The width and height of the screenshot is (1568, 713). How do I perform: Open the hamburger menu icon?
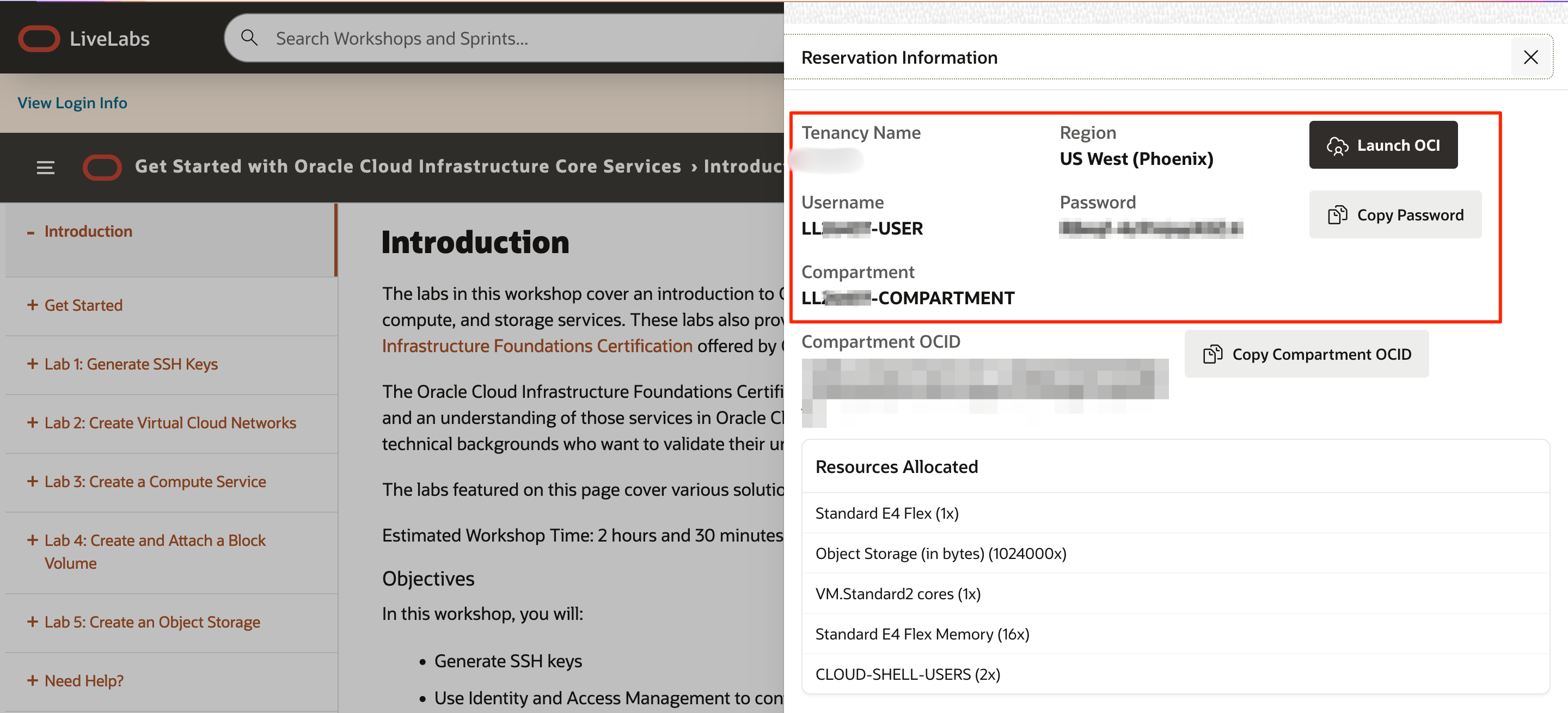[x=45, y=167]
